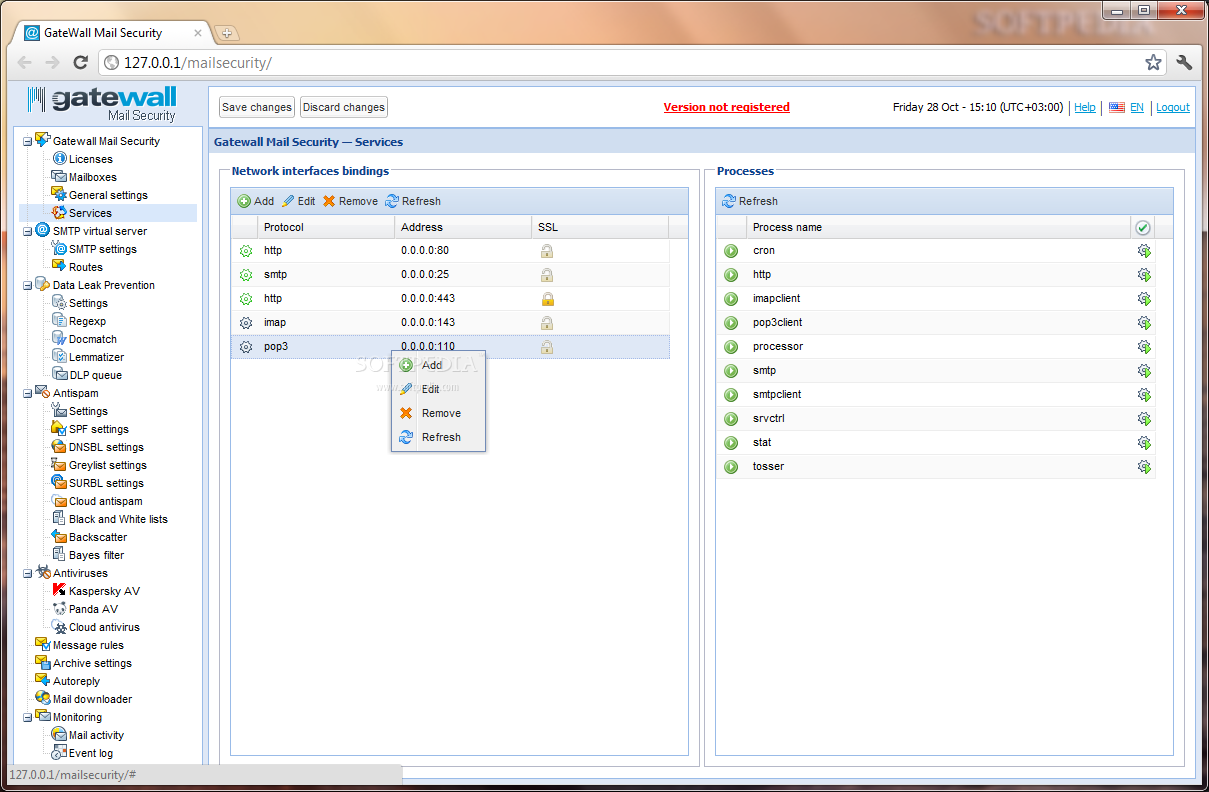The image size is (1209, 792).
Task: Click Add in the bindings toolbar
Action: click(256, 201)
